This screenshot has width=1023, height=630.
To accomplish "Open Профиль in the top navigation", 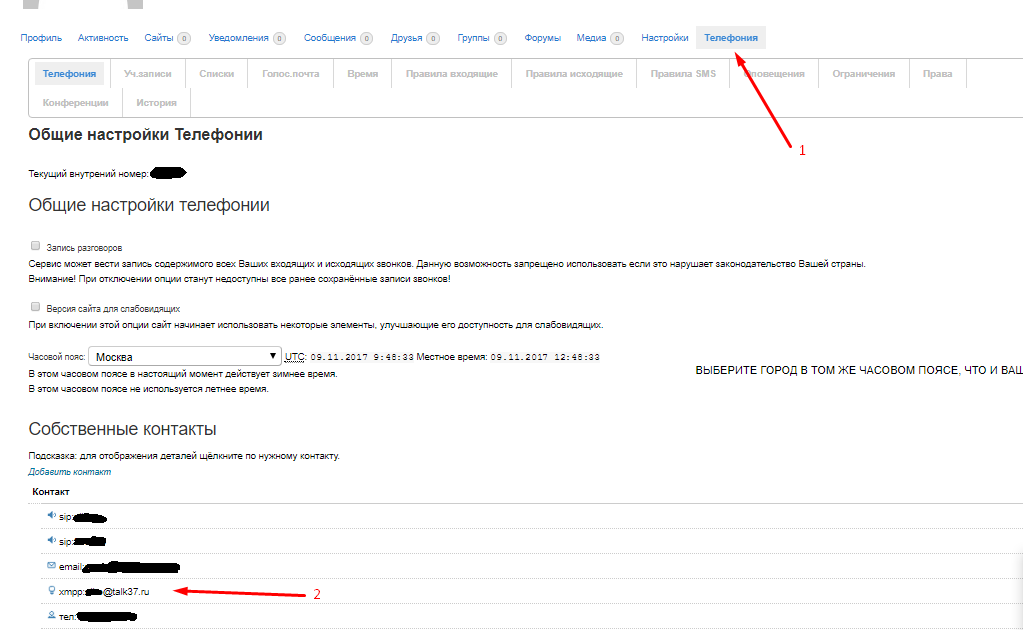I will tap(41, 38).
